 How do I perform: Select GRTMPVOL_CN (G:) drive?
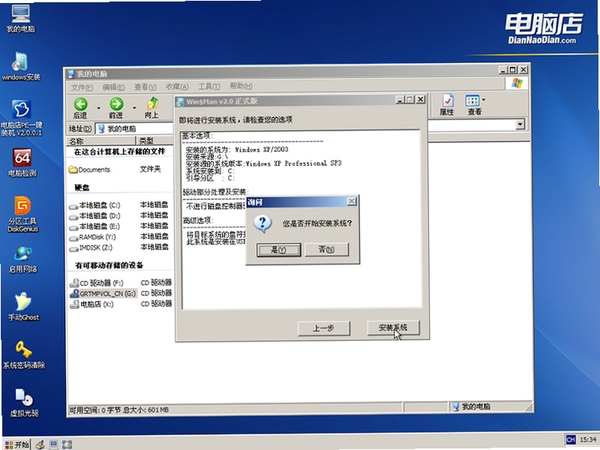coord(103,294)
